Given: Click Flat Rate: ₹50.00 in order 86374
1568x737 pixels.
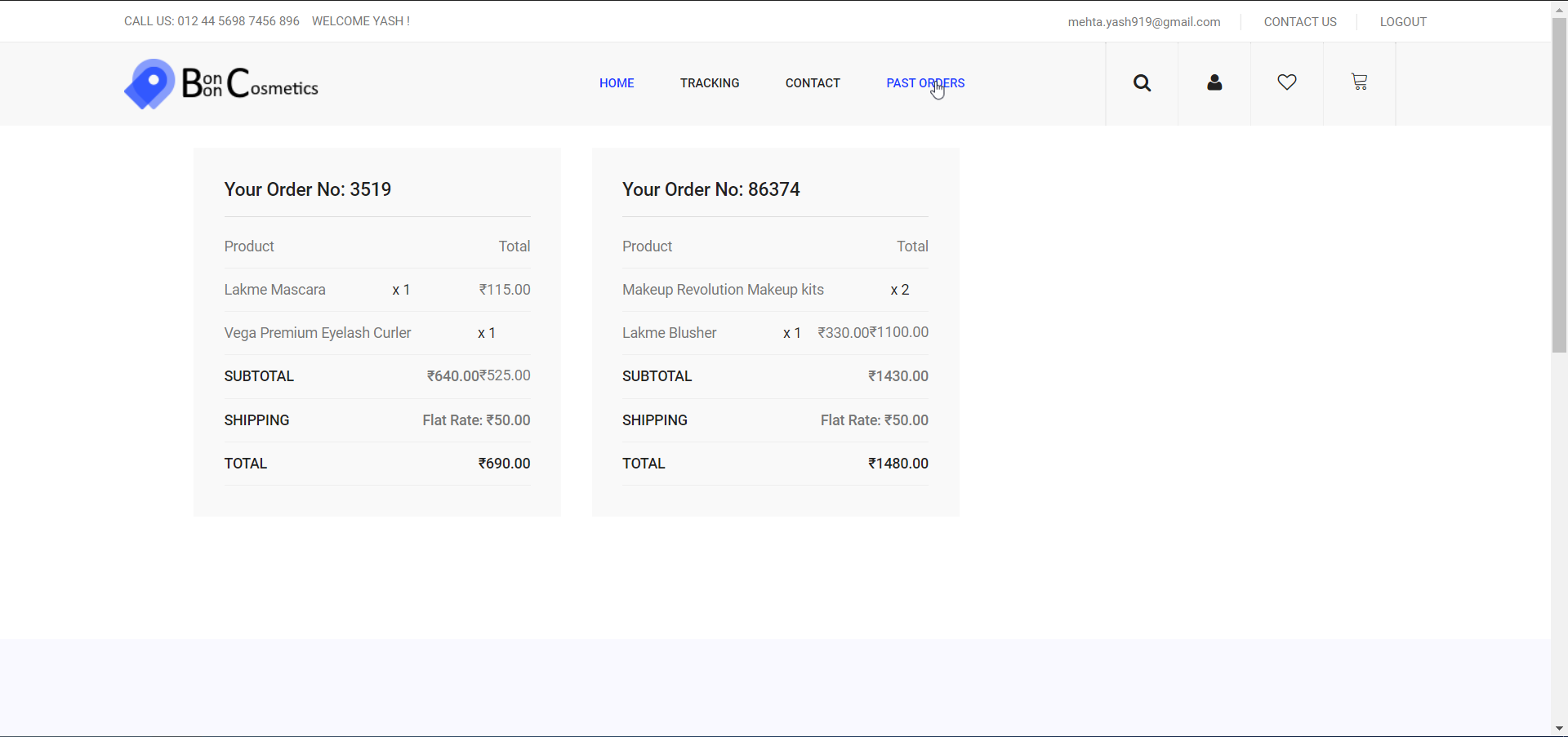Looking at the screenshot, I should tap(875, 420).
